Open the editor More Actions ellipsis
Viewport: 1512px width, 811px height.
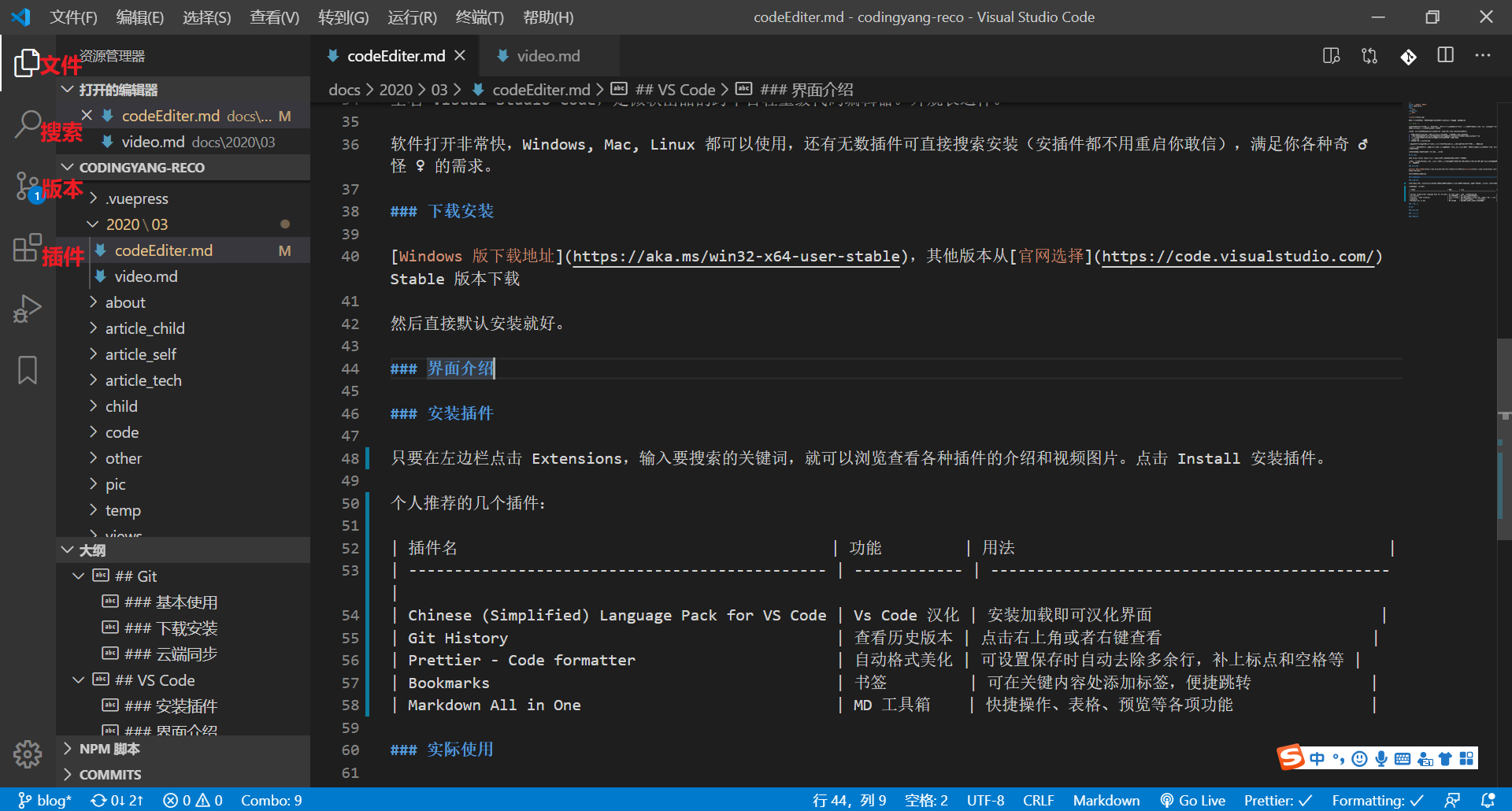1483,55
